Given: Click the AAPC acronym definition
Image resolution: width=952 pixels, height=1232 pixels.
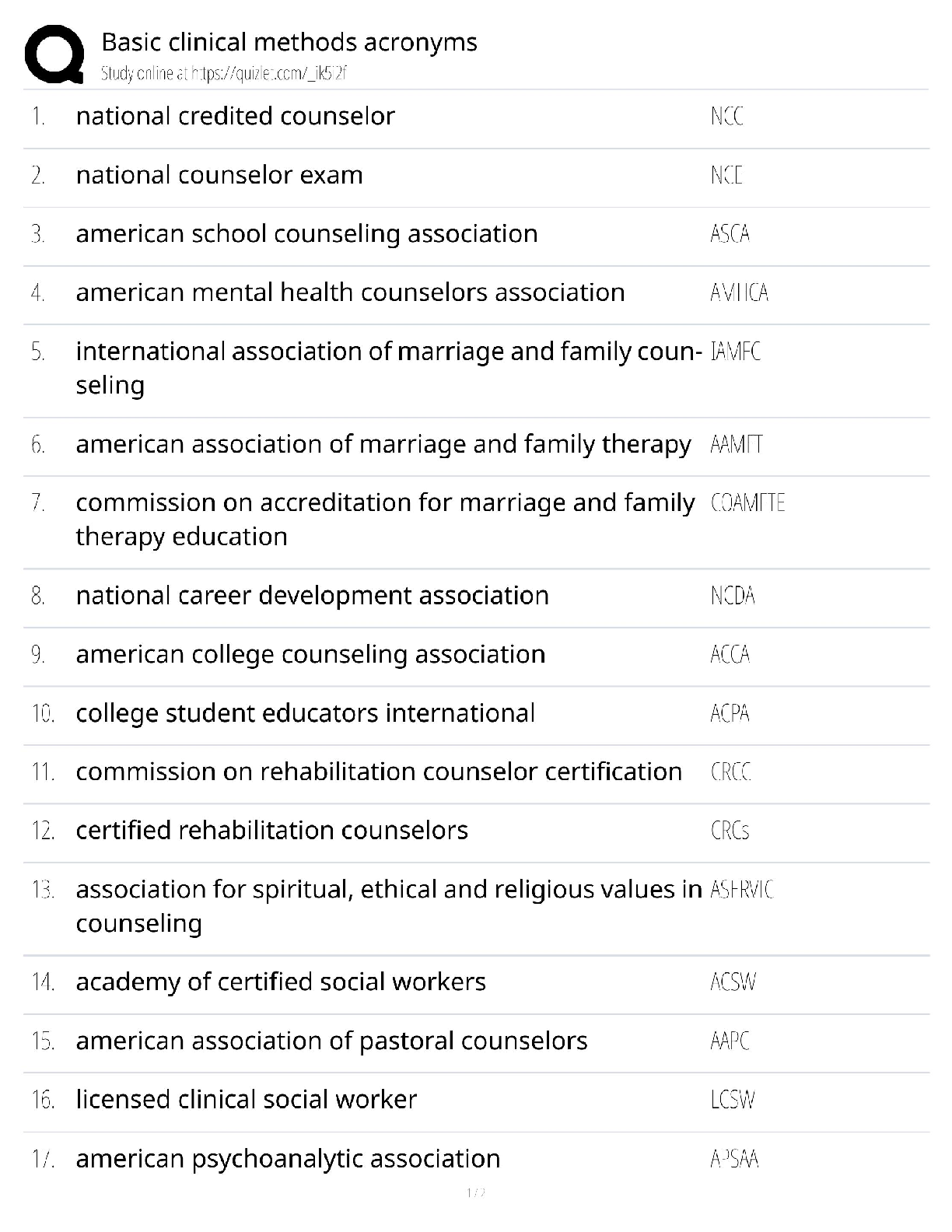Looking at the screenshot, I should 730,1041.
